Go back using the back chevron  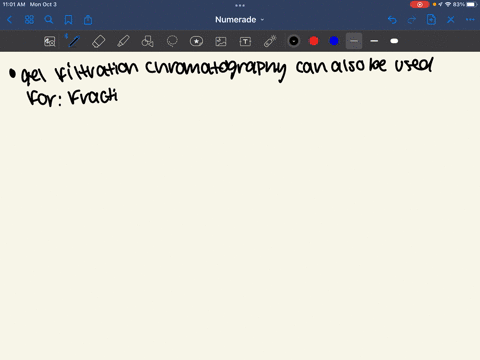[10, 20]
